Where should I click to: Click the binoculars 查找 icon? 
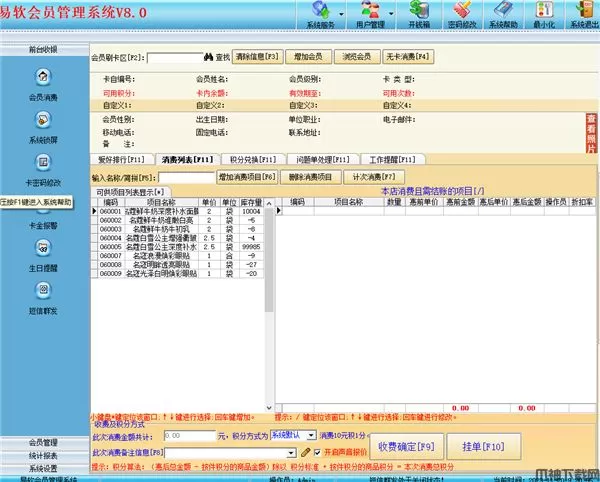[x=208, y=57]
